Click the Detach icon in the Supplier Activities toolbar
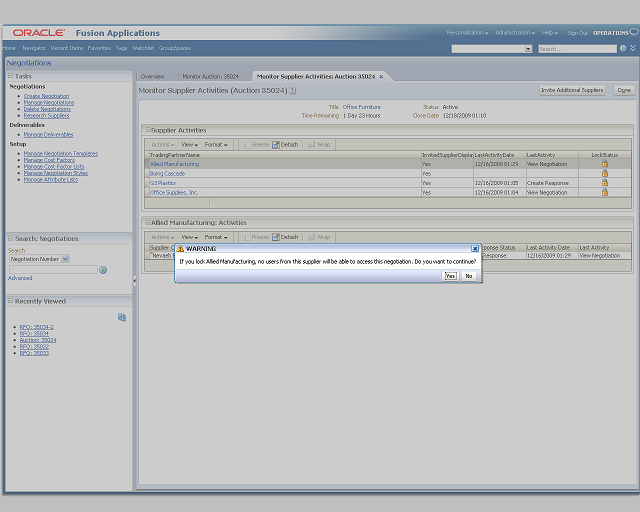The width and height of the screenshot is (640, 512). (276, 145)
